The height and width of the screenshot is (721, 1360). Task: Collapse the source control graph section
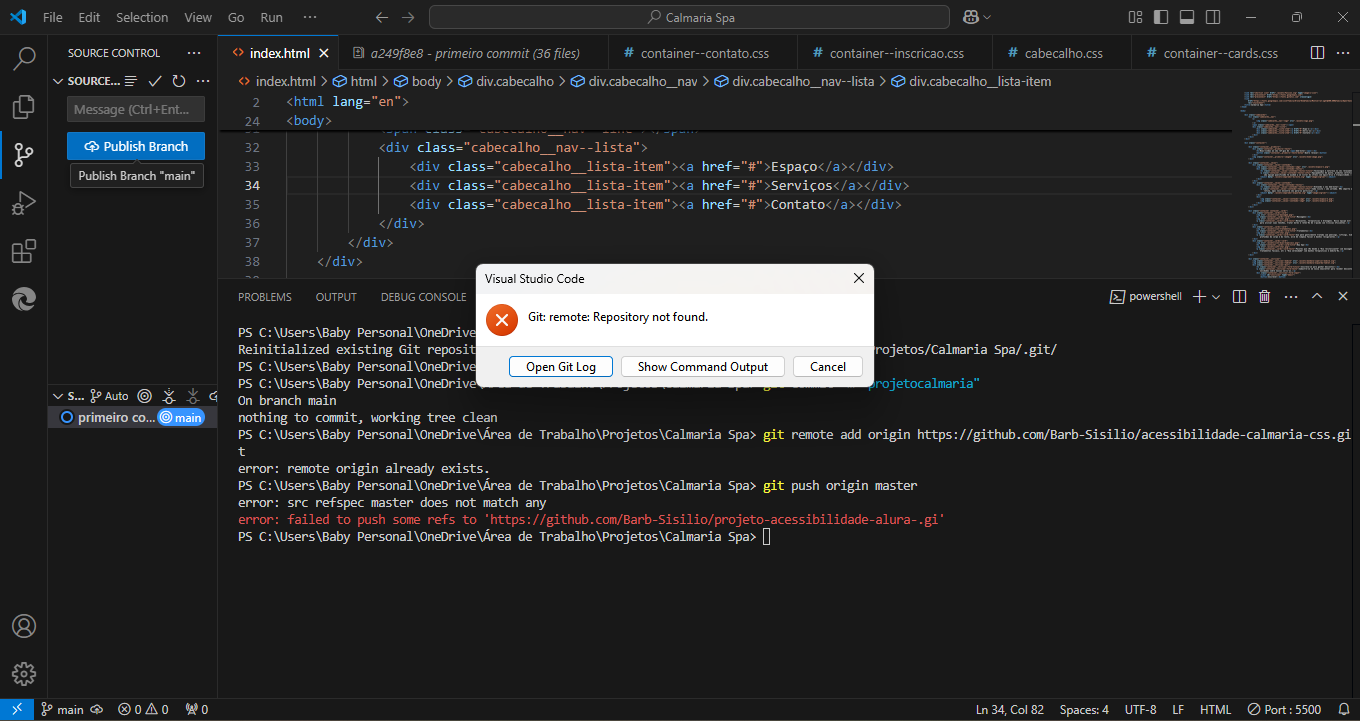pos(57,396)
